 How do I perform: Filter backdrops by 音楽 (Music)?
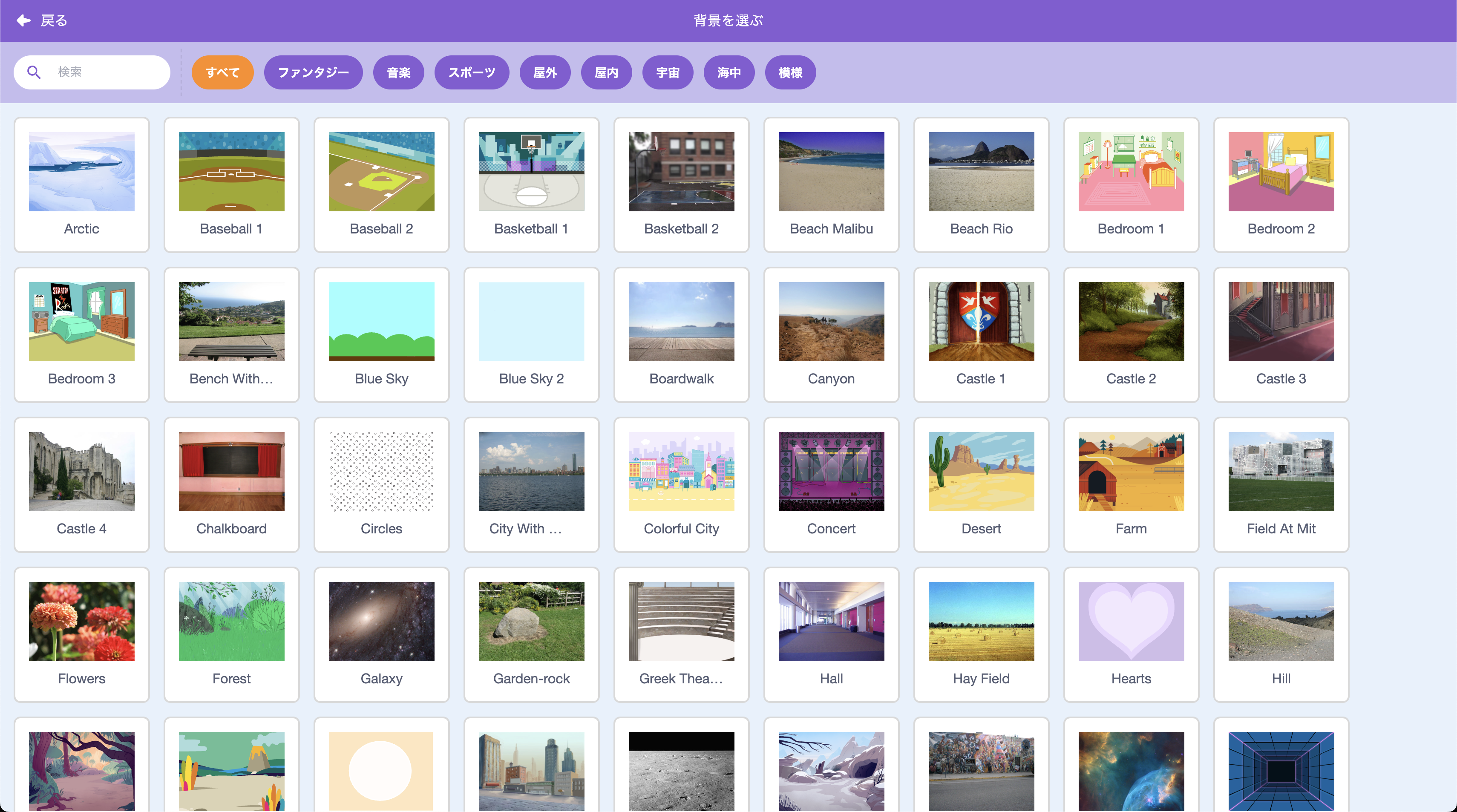point(398,72)
